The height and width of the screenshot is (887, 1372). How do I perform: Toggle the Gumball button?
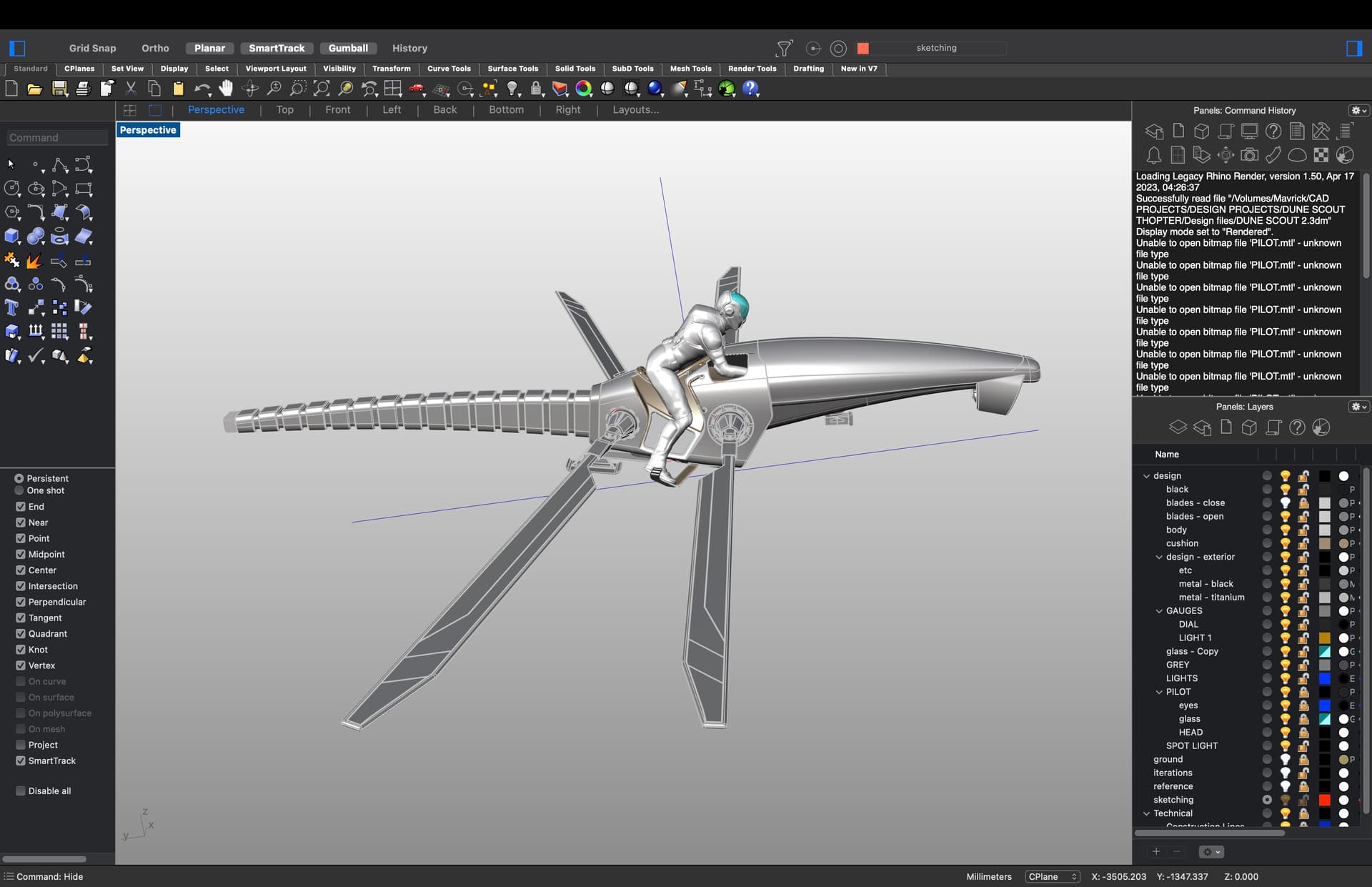click(348, 49)
